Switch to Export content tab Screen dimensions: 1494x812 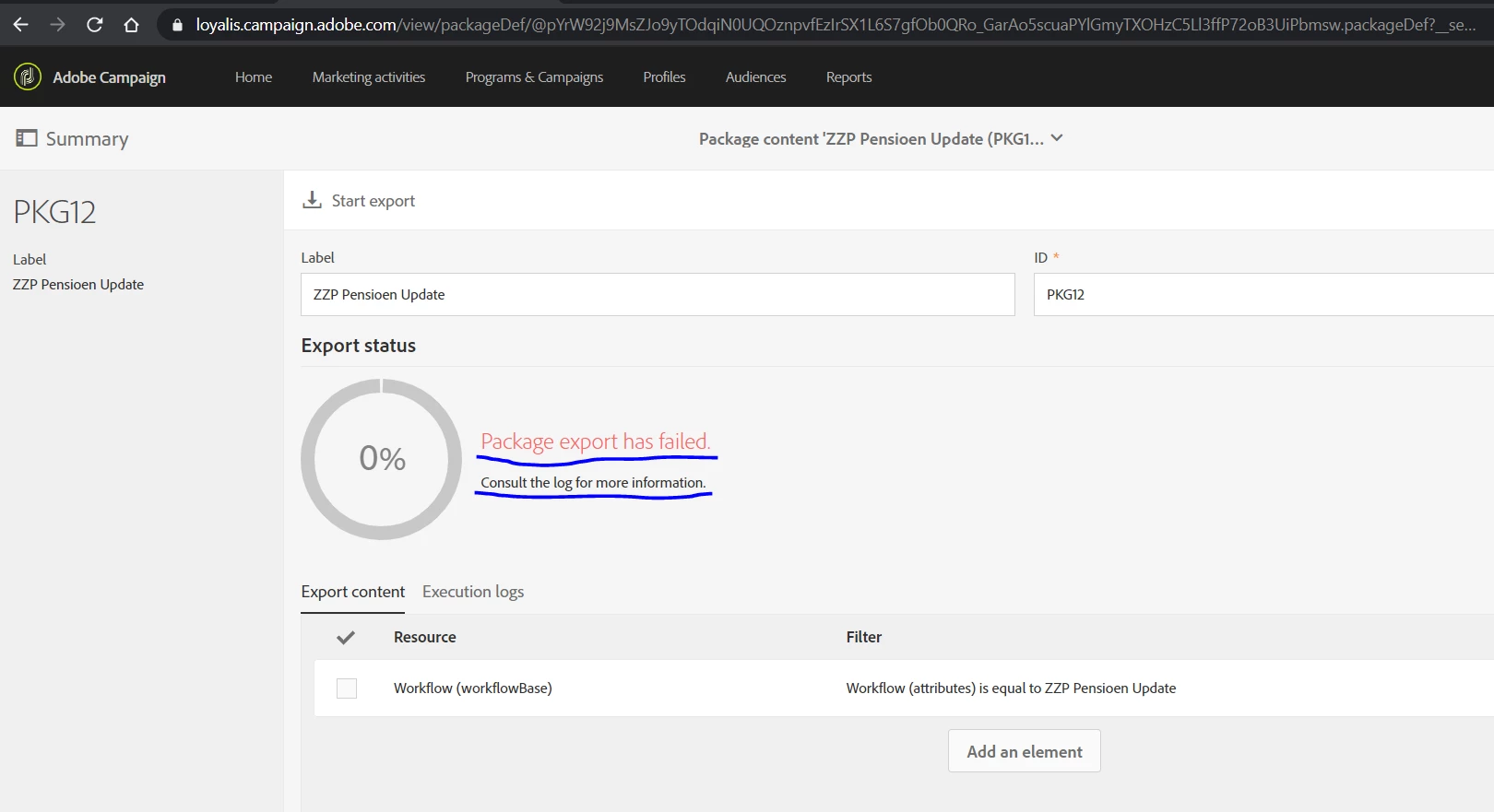coord(352,592)
